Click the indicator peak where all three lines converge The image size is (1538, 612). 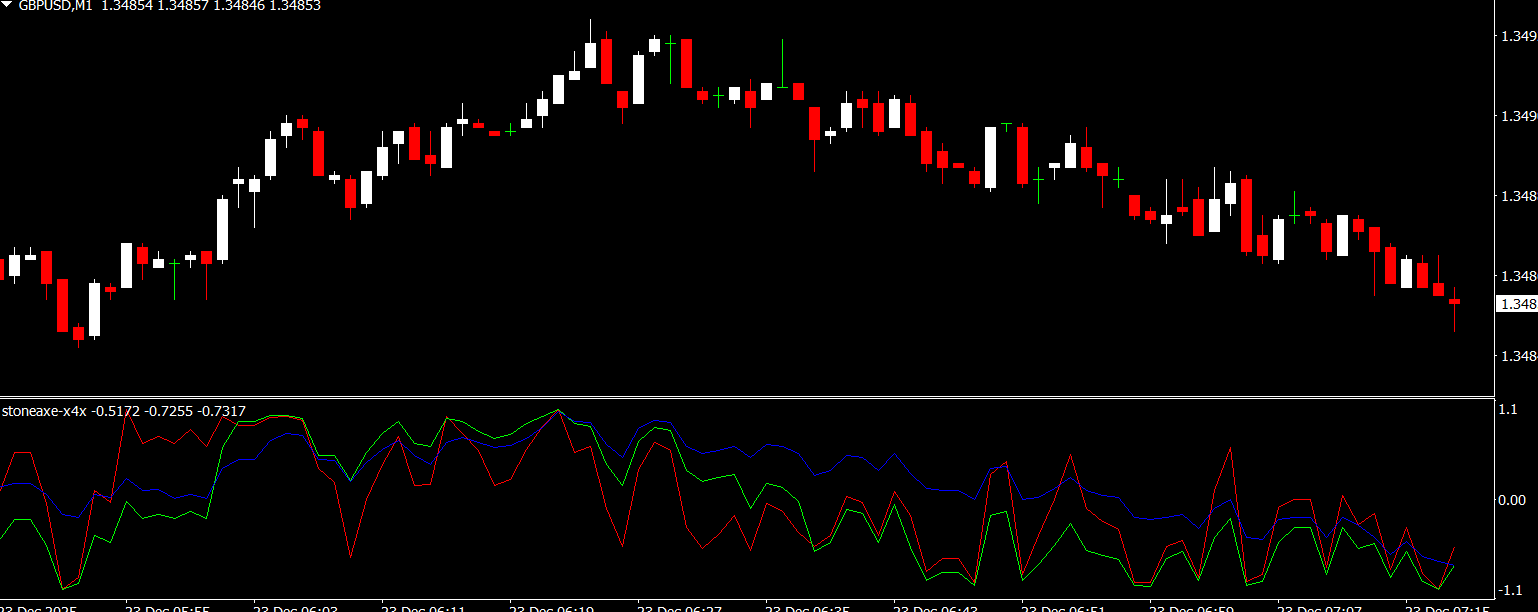click(558, 410)
